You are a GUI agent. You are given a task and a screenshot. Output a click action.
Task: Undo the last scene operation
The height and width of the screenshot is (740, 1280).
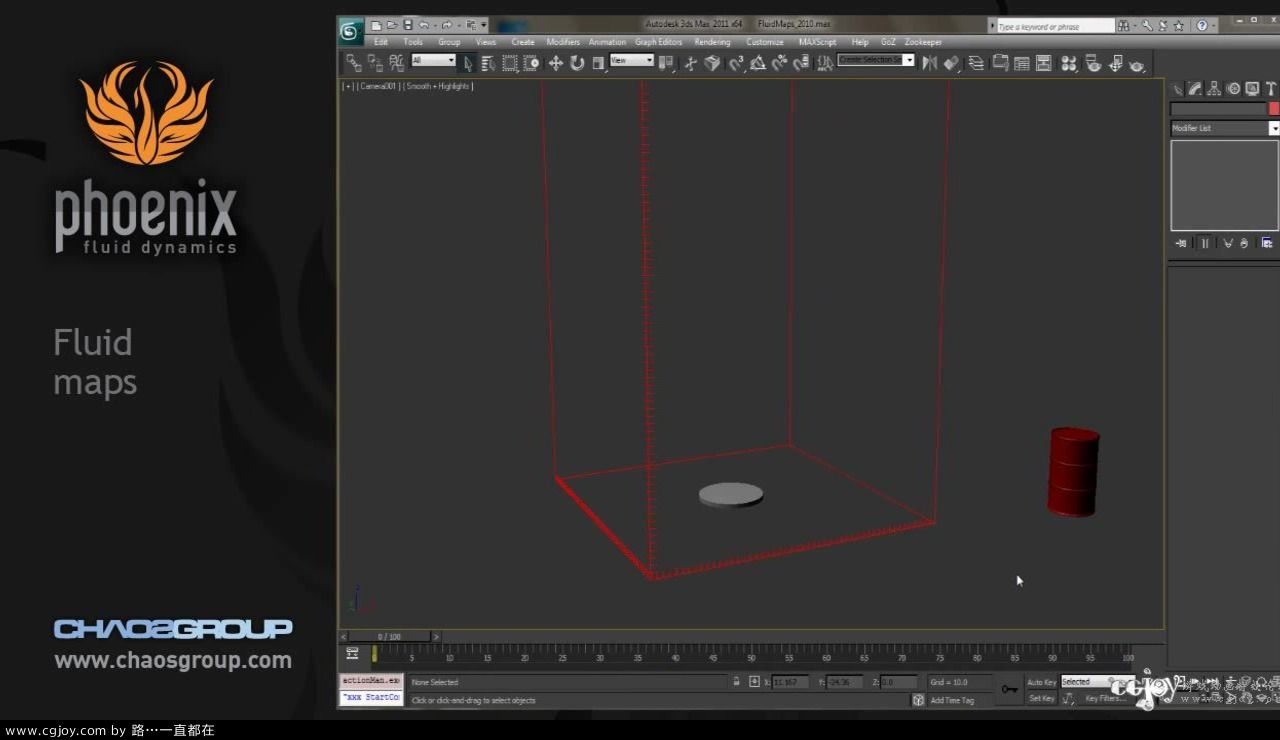click(424, 25)
